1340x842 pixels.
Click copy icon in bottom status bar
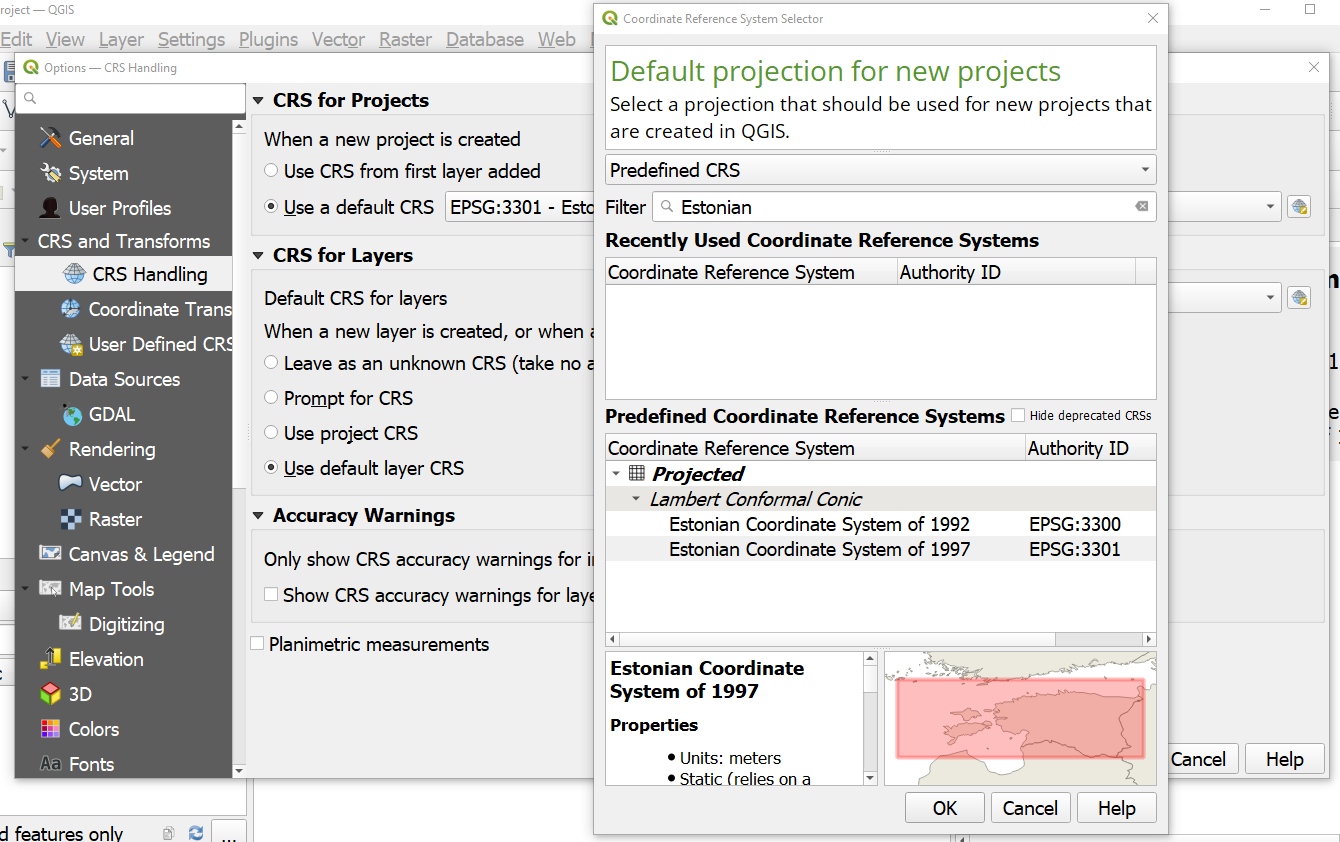pyautogui.click(x=169, y=832)
